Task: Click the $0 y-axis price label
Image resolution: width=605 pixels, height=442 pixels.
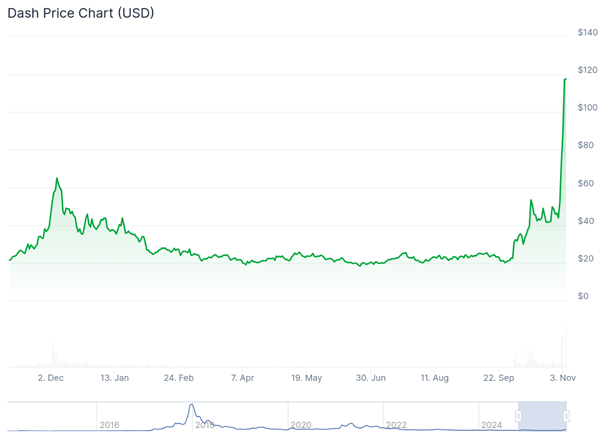Action: click(583, 296)
